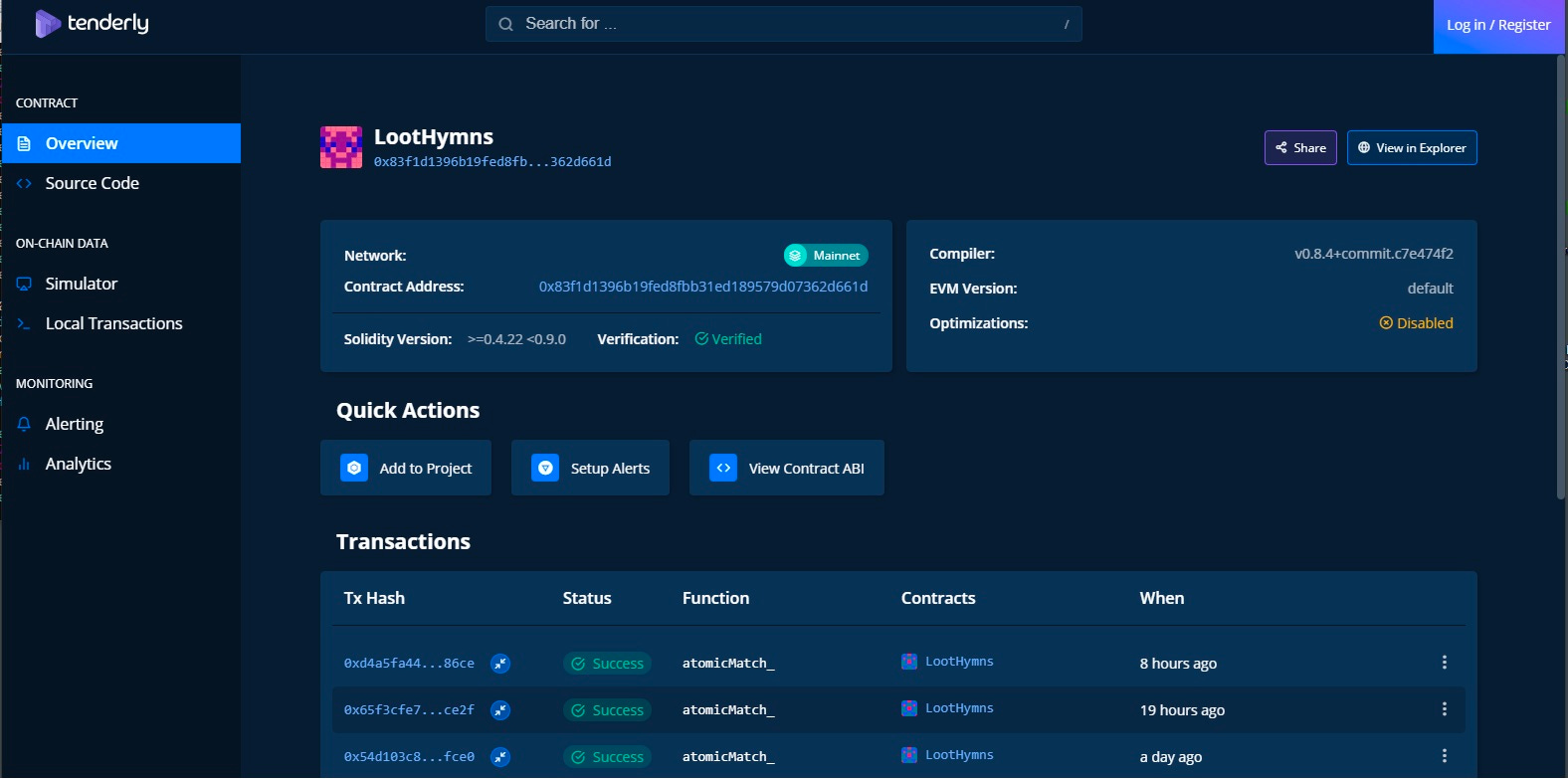Screen dimensions: 1568x779
Task: Click round icon beside hash 0x65f3cfe7...ce2f
Action: [500, 710]
